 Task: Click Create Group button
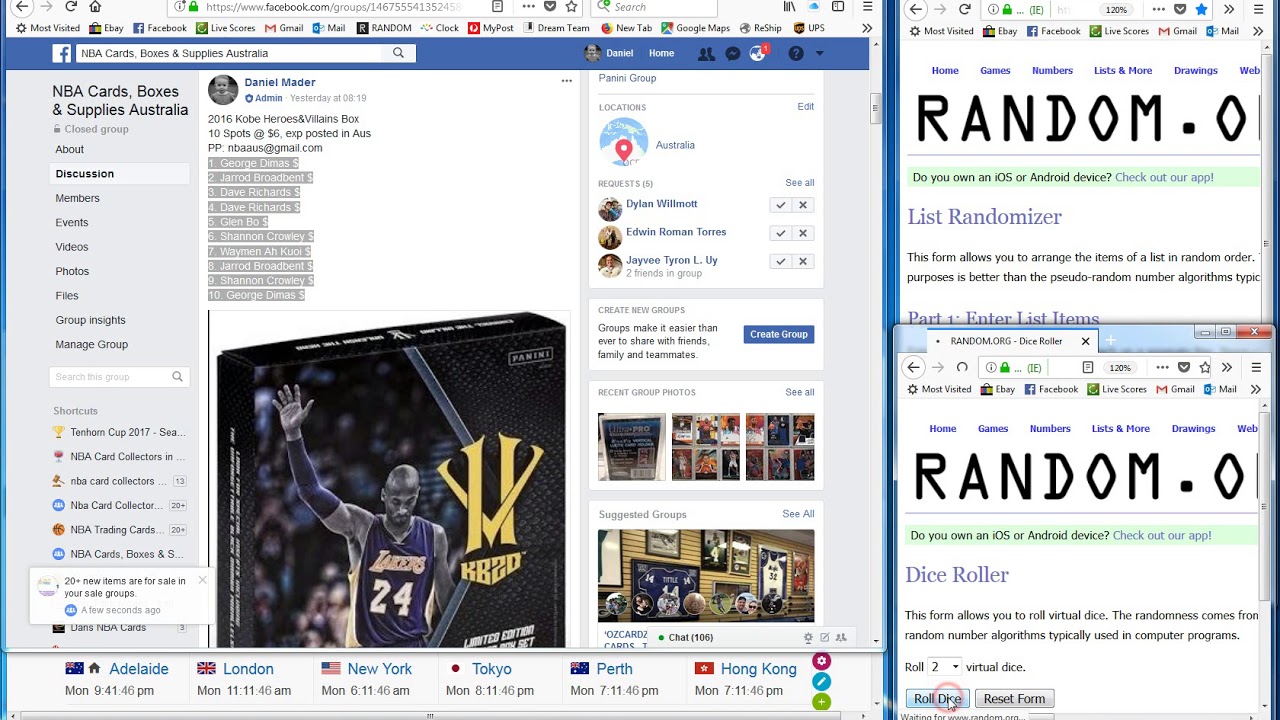(779, 334)
